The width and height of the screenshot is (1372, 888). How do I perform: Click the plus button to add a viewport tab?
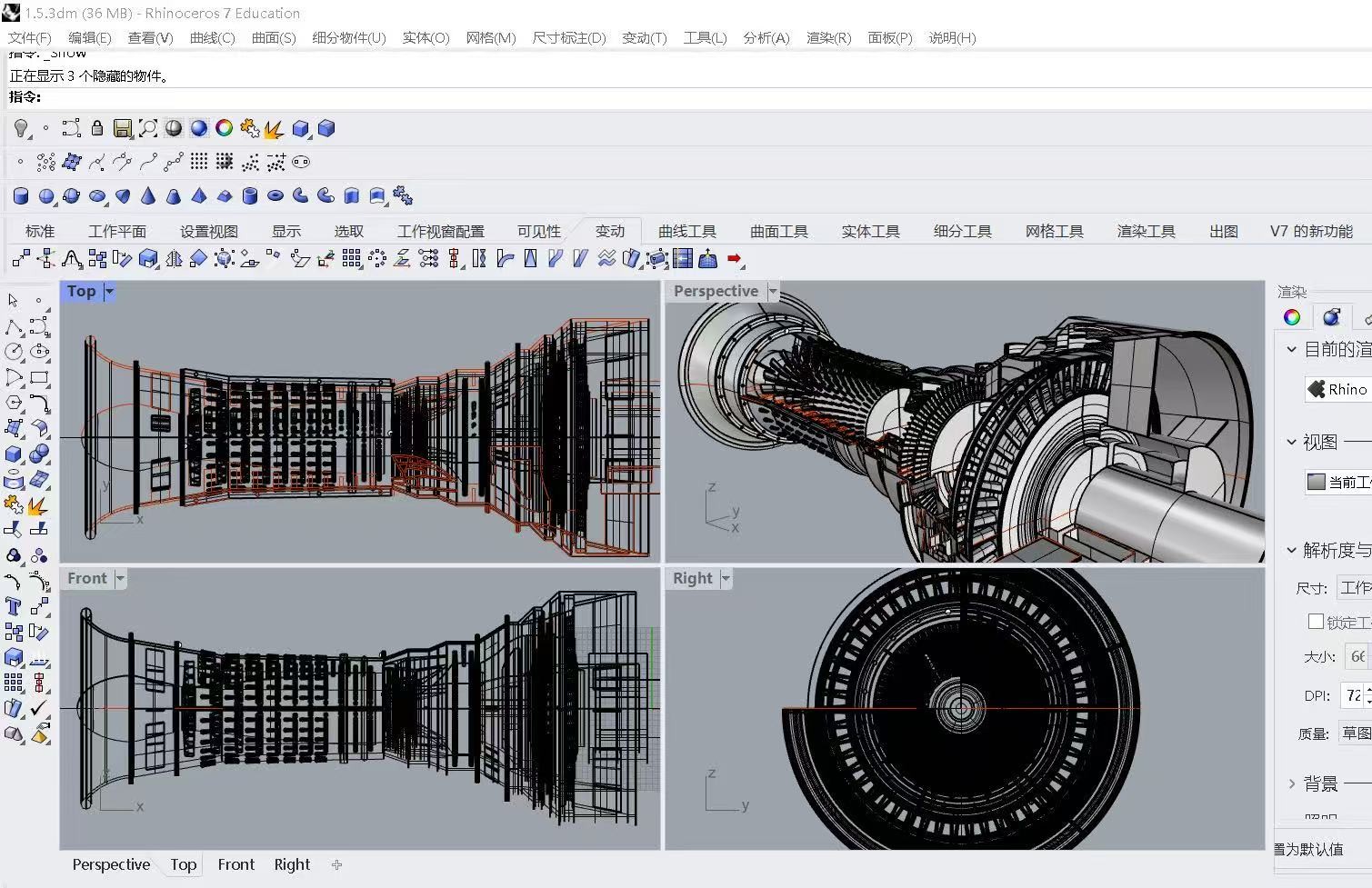(x=336, y=864)
